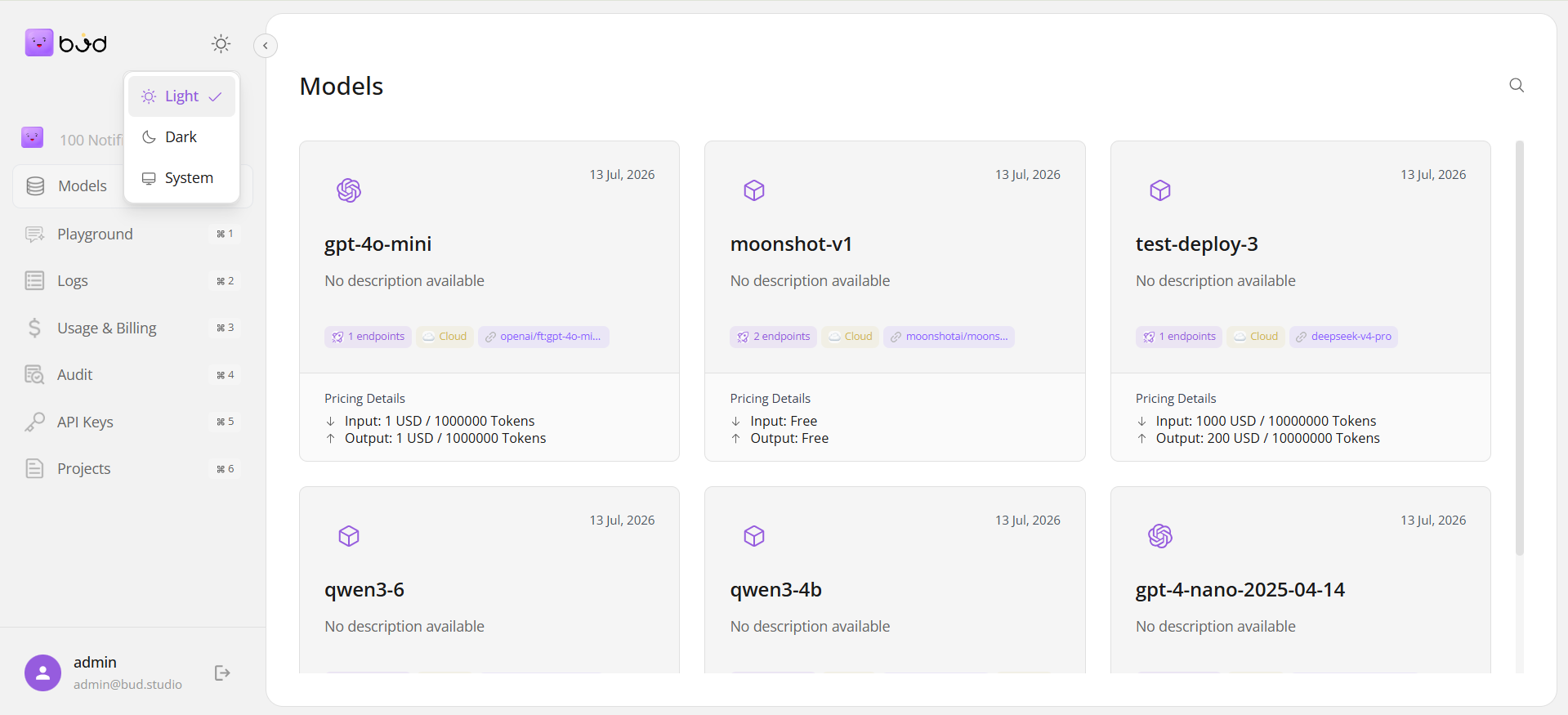Image resolution: width=1568 pixels, height=715 pixels.
Task: Click 'Input: Free' on moonshot-v1 card
Action: tap(784, 422)
